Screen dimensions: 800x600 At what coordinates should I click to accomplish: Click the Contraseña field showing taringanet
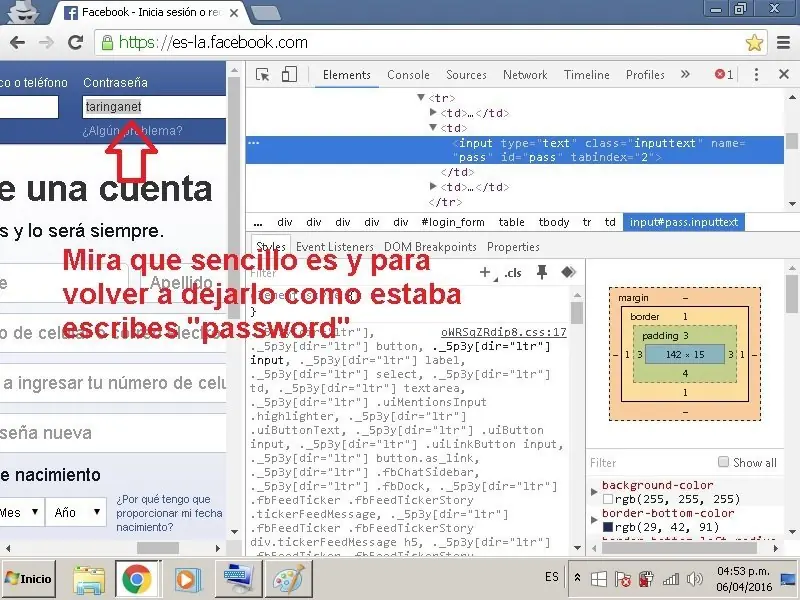(x=154, y=107)
